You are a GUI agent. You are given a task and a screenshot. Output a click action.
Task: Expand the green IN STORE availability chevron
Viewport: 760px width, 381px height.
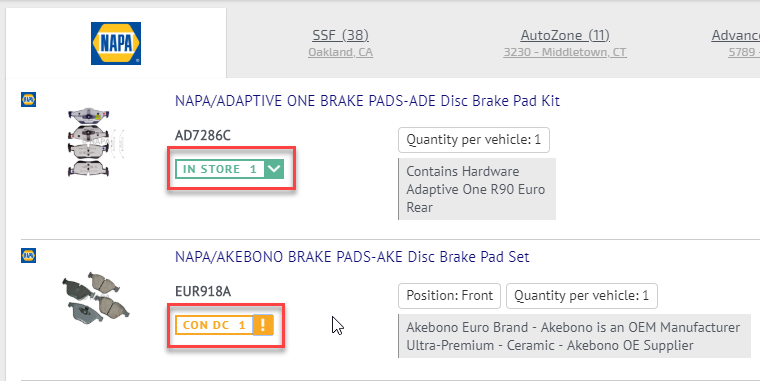pos(274,169)
